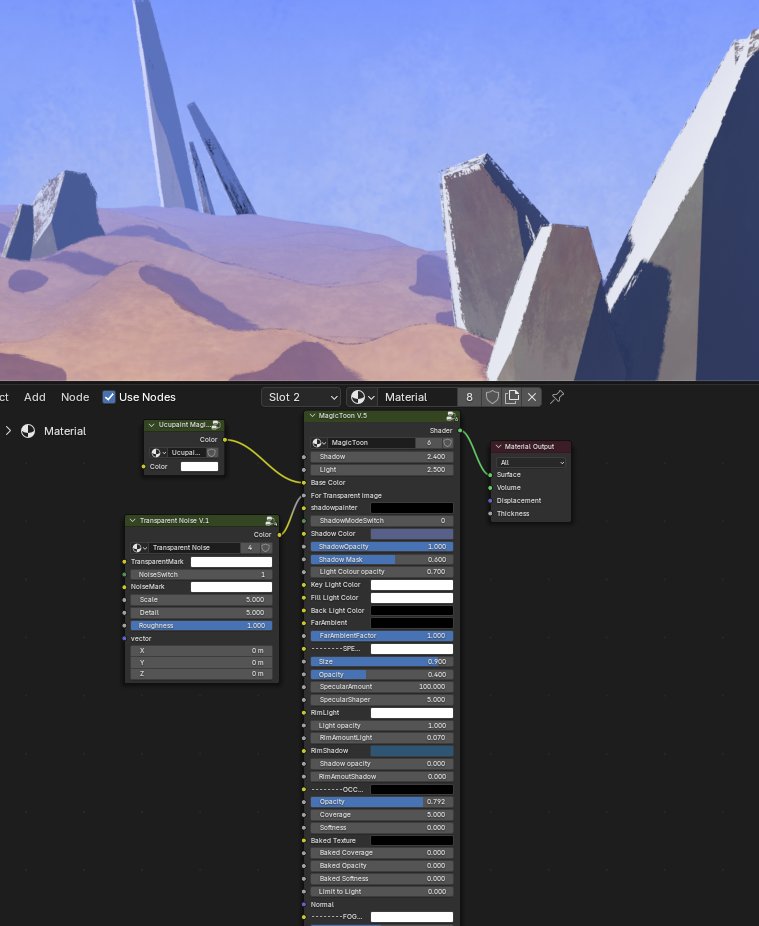The width and height of the screenshot is (759, 926).
Task: Click the Fill Light Color swatch
Action: coord(412,598)
